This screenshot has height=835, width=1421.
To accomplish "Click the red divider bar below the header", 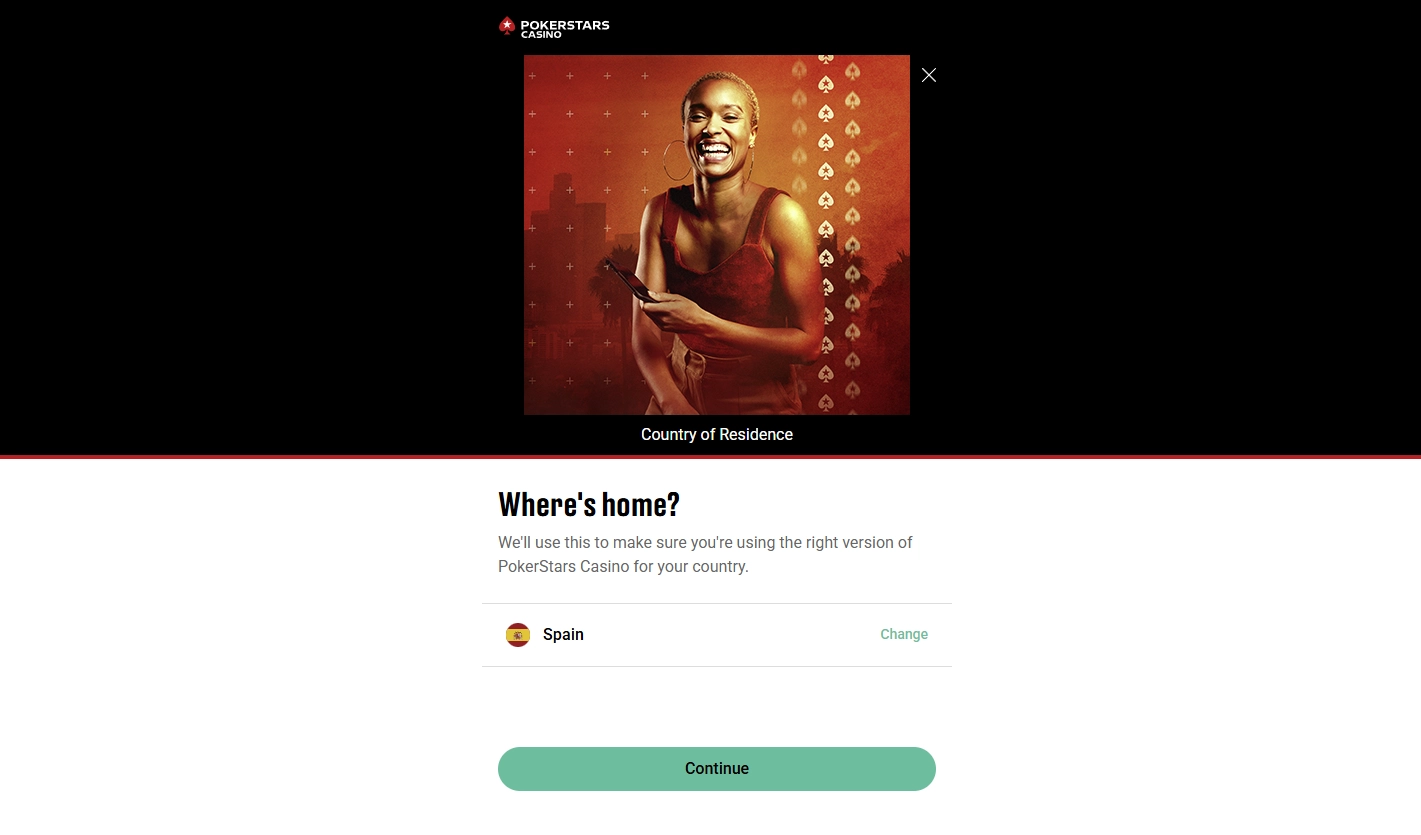I will coord(710,457).
